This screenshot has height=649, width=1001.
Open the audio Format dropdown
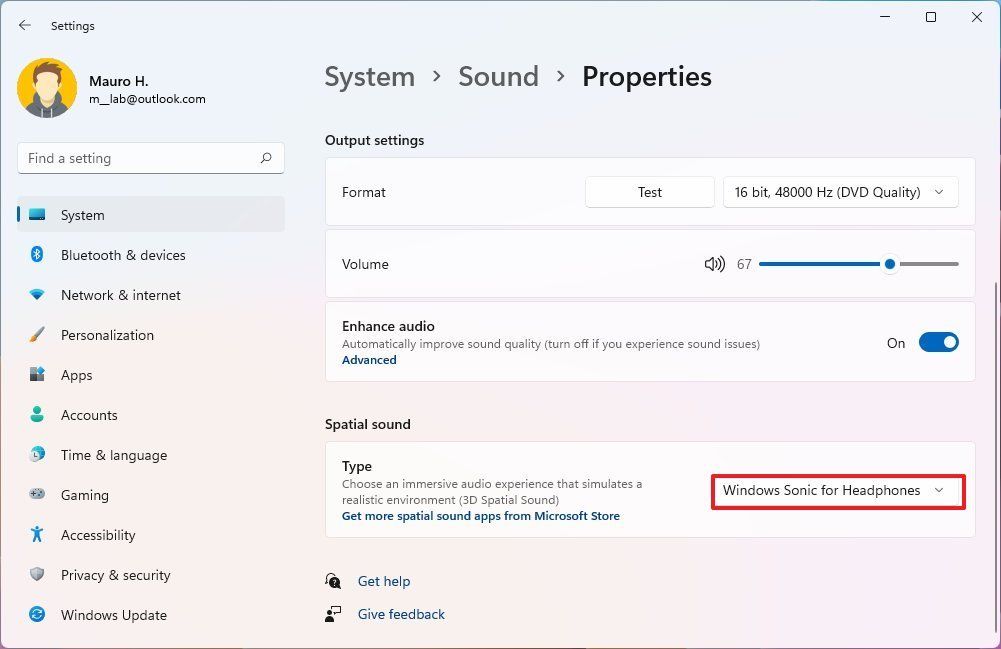pos(839,191)
